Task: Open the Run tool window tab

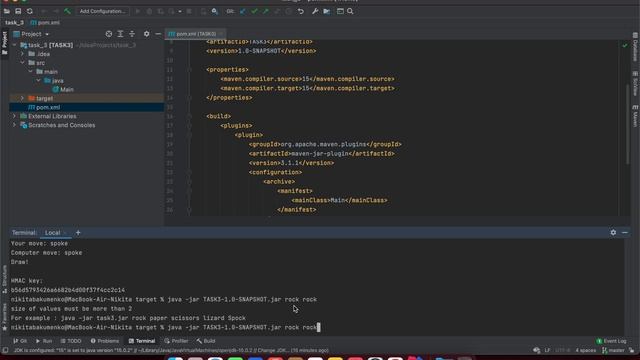Action: 44,341
